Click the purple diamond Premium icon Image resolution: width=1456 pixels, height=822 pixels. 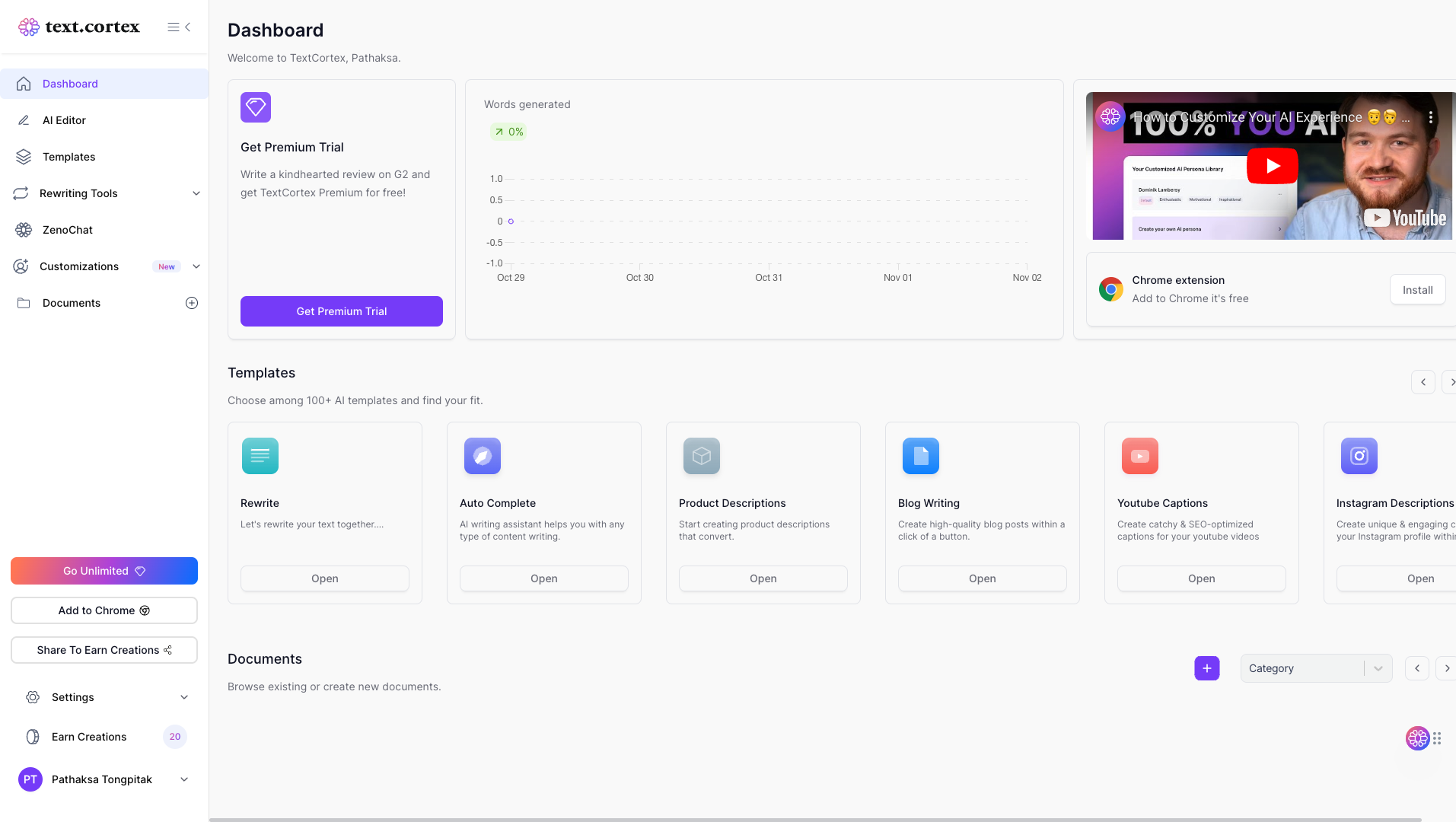[x=256, y=107]
